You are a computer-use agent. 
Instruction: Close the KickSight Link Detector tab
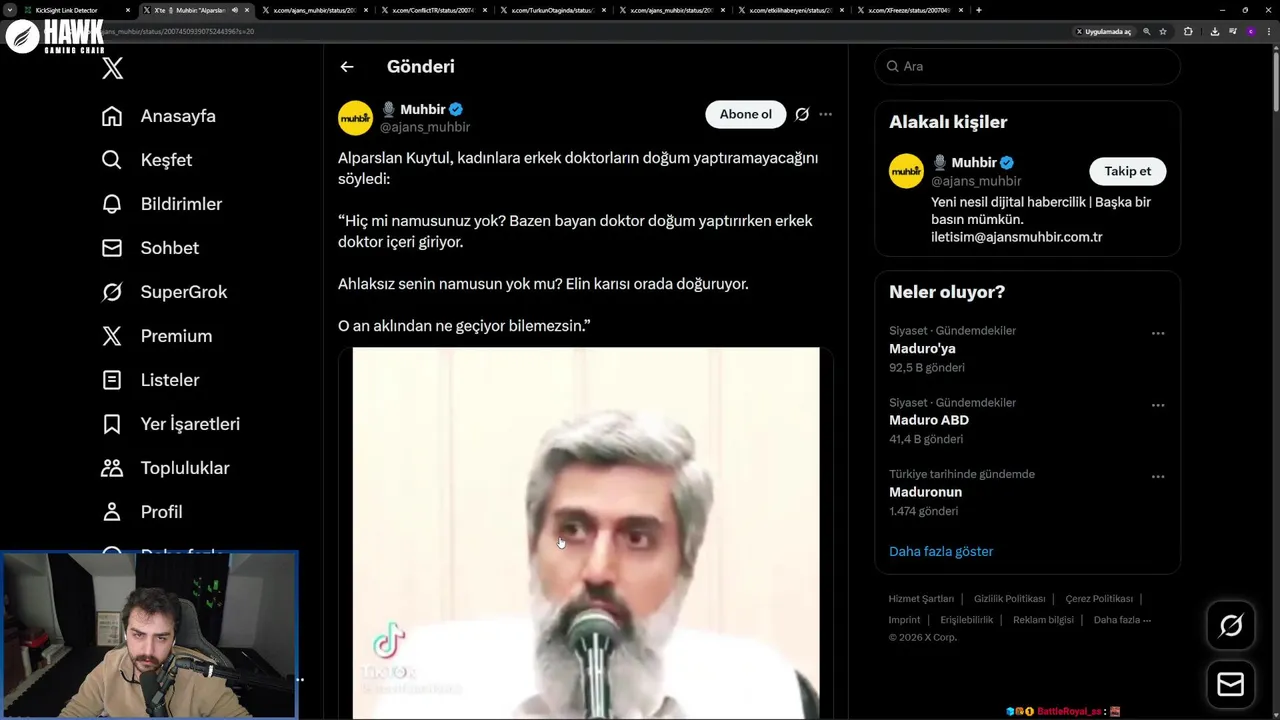tap(128, 10)
